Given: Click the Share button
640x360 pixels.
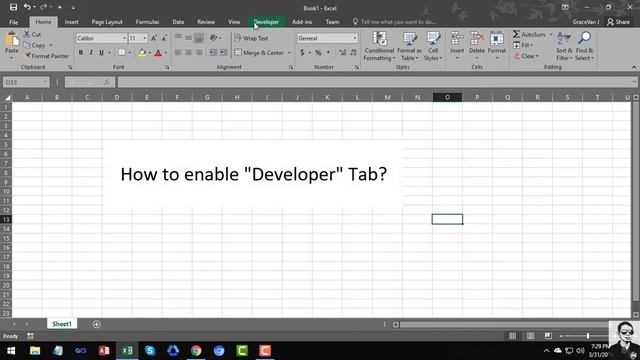Looking at the screenshot, I should click(x=618, y=22).
